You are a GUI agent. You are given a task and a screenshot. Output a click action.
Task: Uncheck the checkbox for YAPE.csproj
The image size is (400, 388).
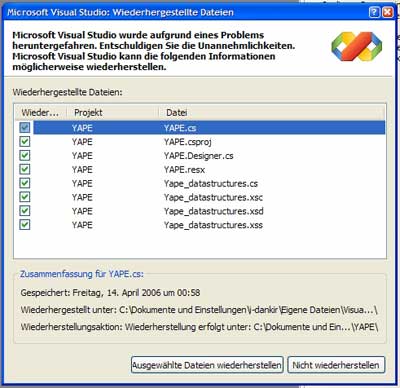click(x=25, y=141)
